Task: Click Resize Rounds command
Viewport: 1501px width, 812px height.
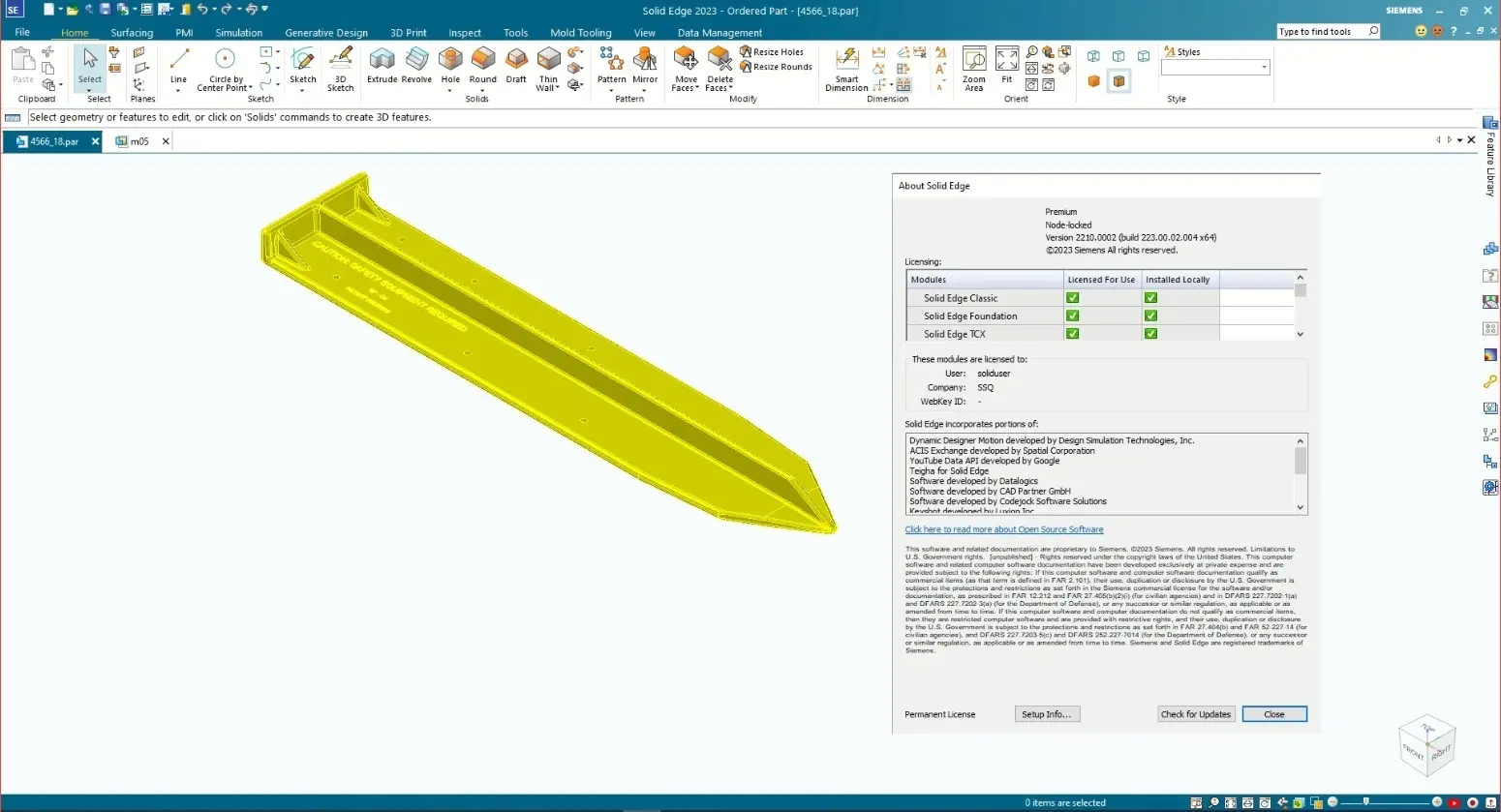Action: click(776, 67)
